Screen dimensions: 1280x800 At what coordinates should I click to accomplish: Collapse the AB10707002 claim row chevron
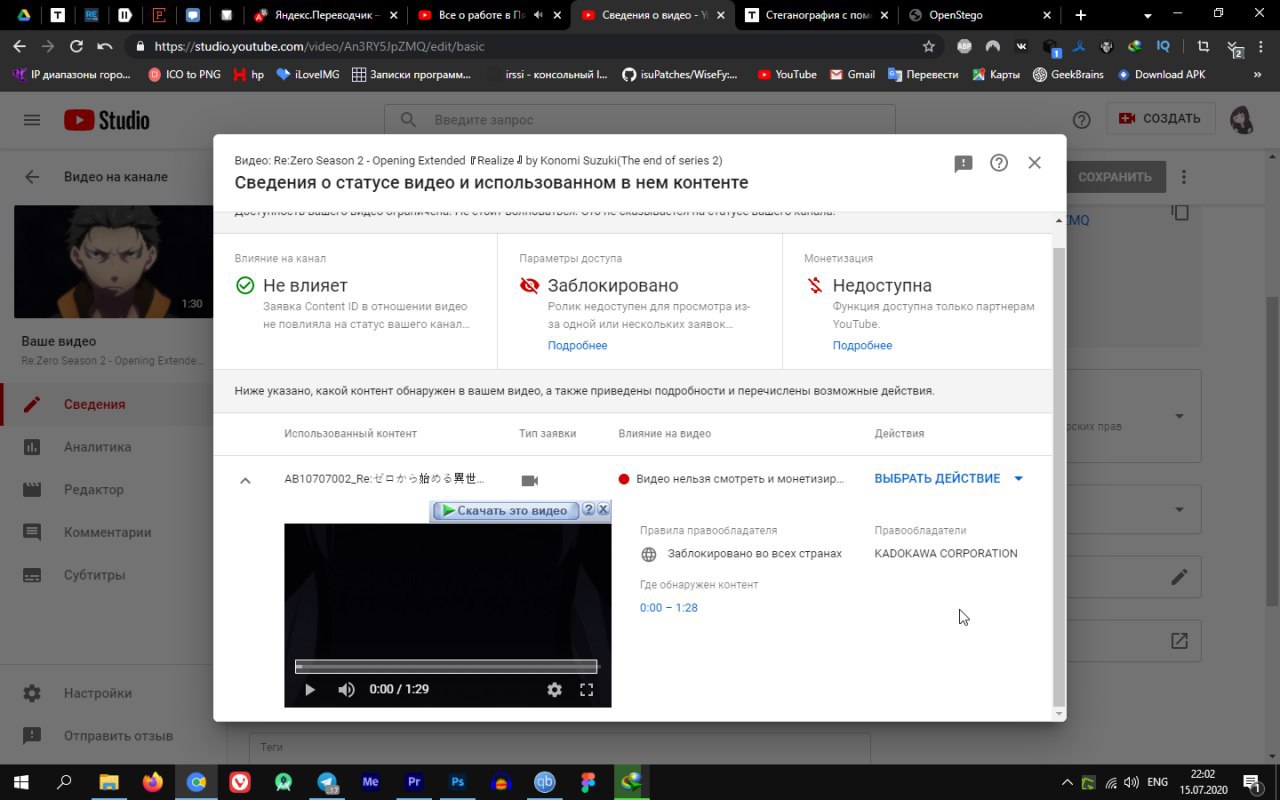[245, 480]
